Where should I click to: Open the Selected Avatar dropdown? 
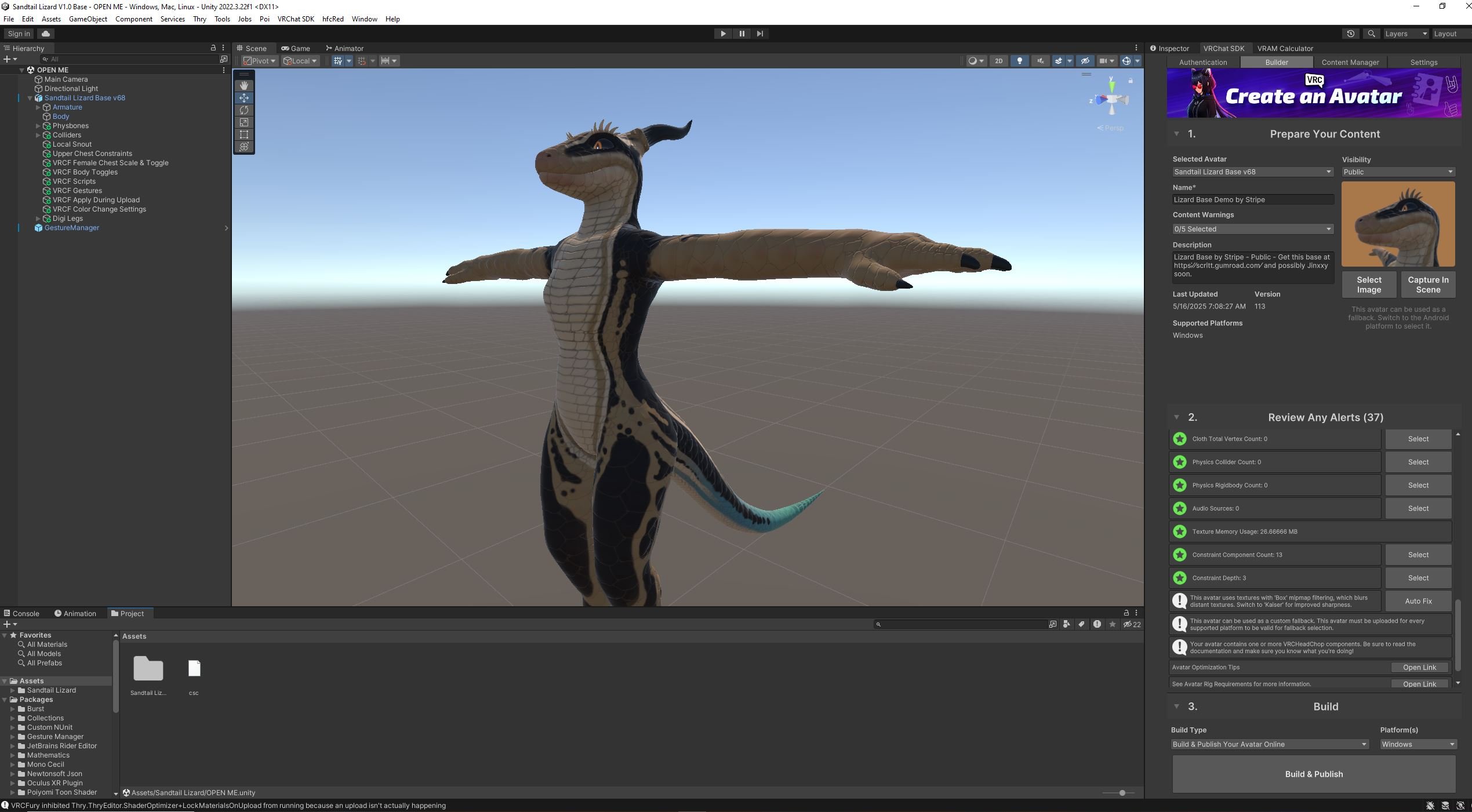coord(1252,172)
